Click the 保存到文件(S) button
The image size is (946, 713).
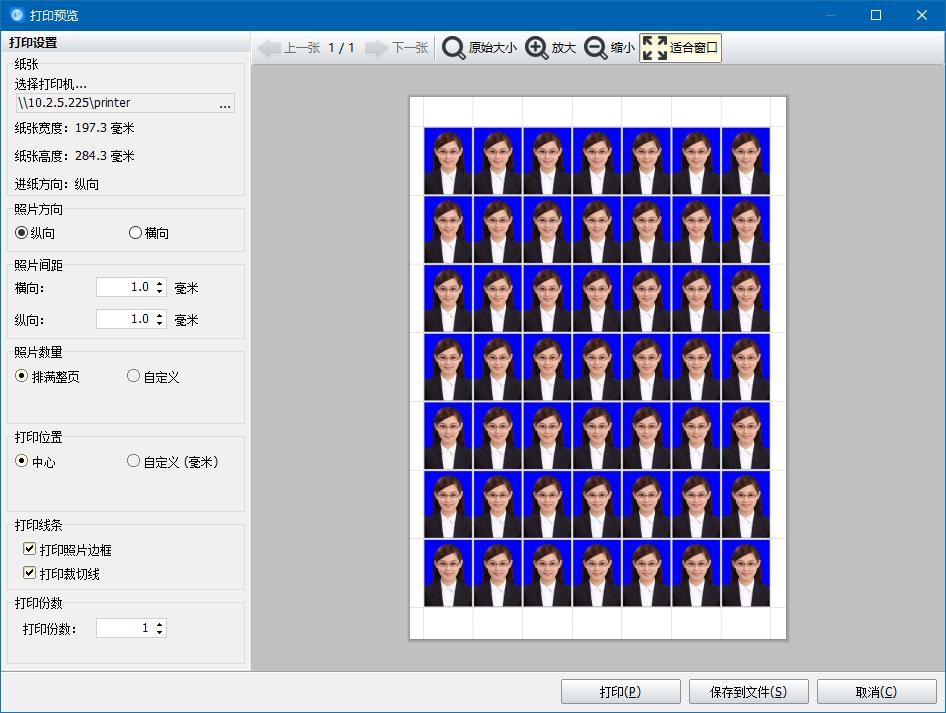[x=749, y=692]
